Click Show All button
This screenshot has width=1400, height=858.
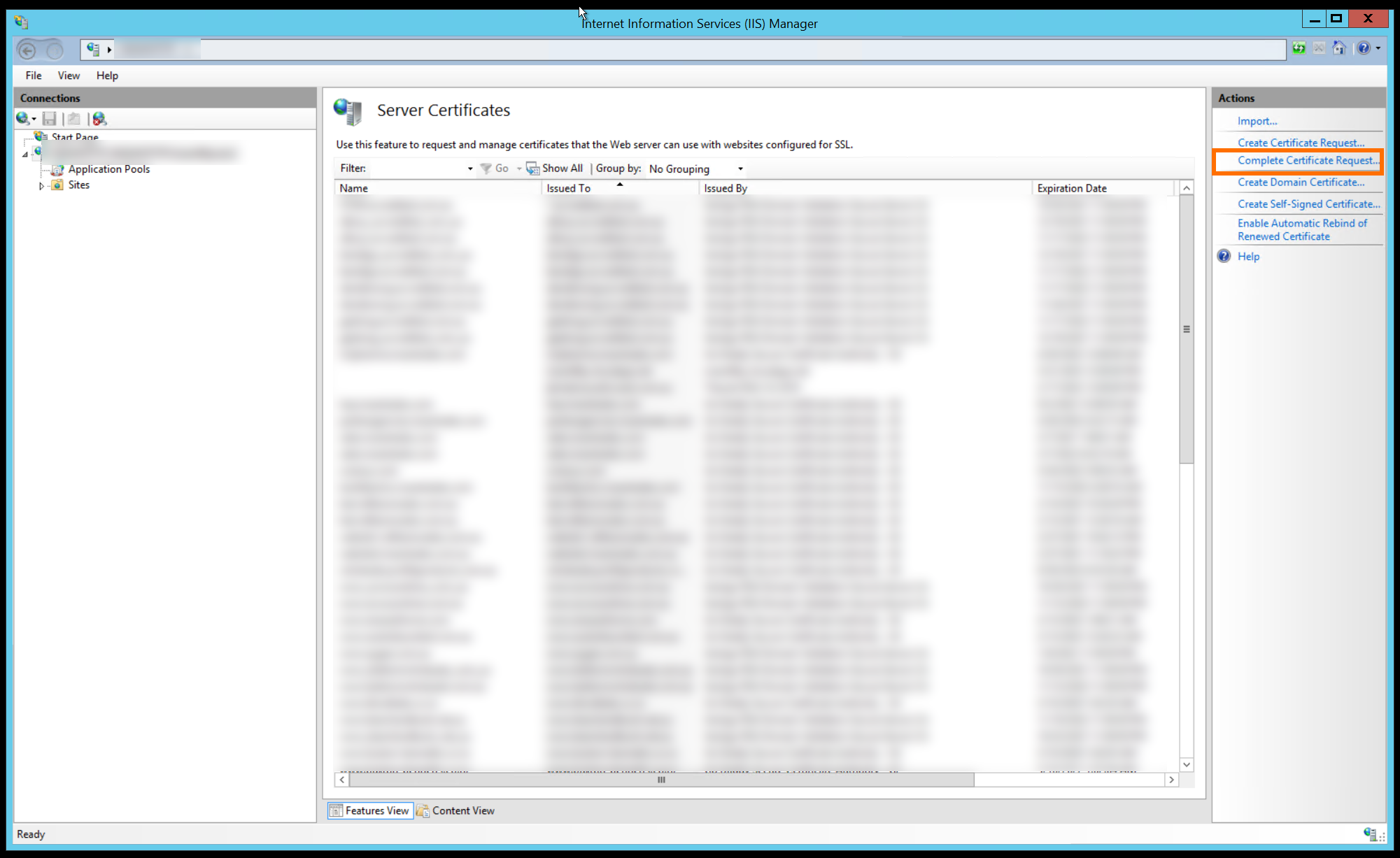[x=554, y=169]
